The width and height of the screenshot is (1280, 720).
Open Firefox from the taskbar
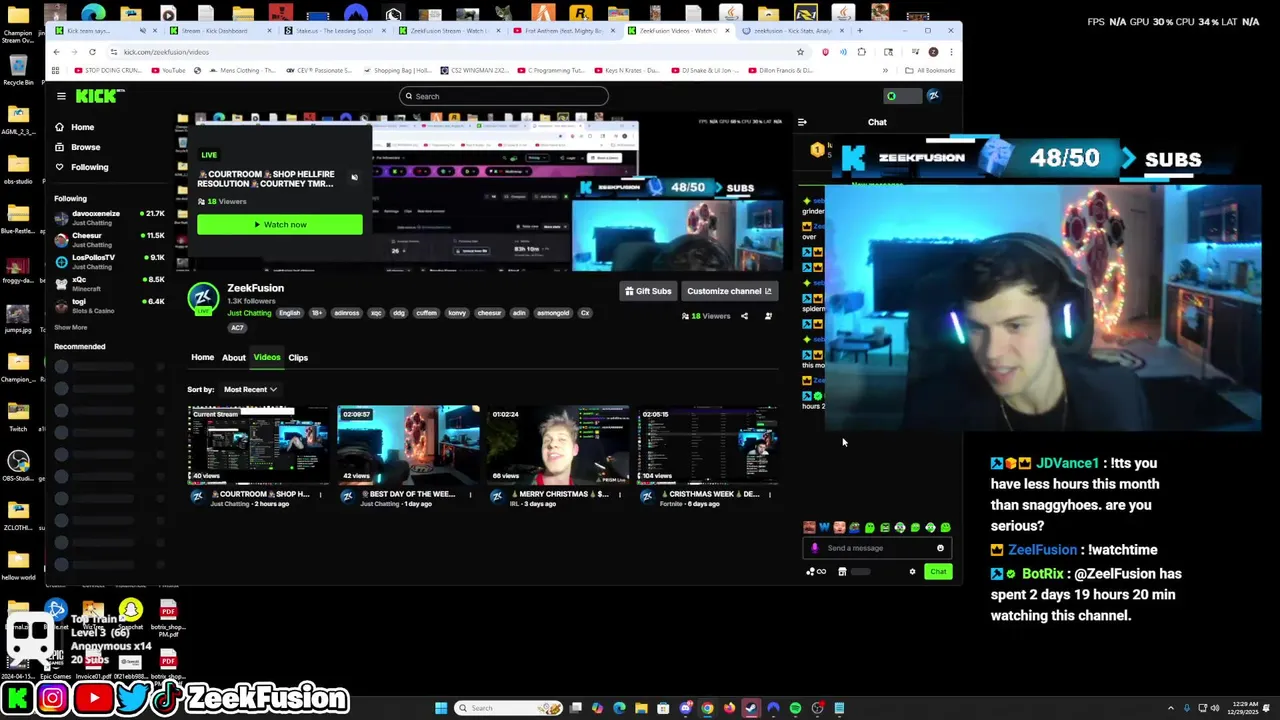tap(729, 708)
